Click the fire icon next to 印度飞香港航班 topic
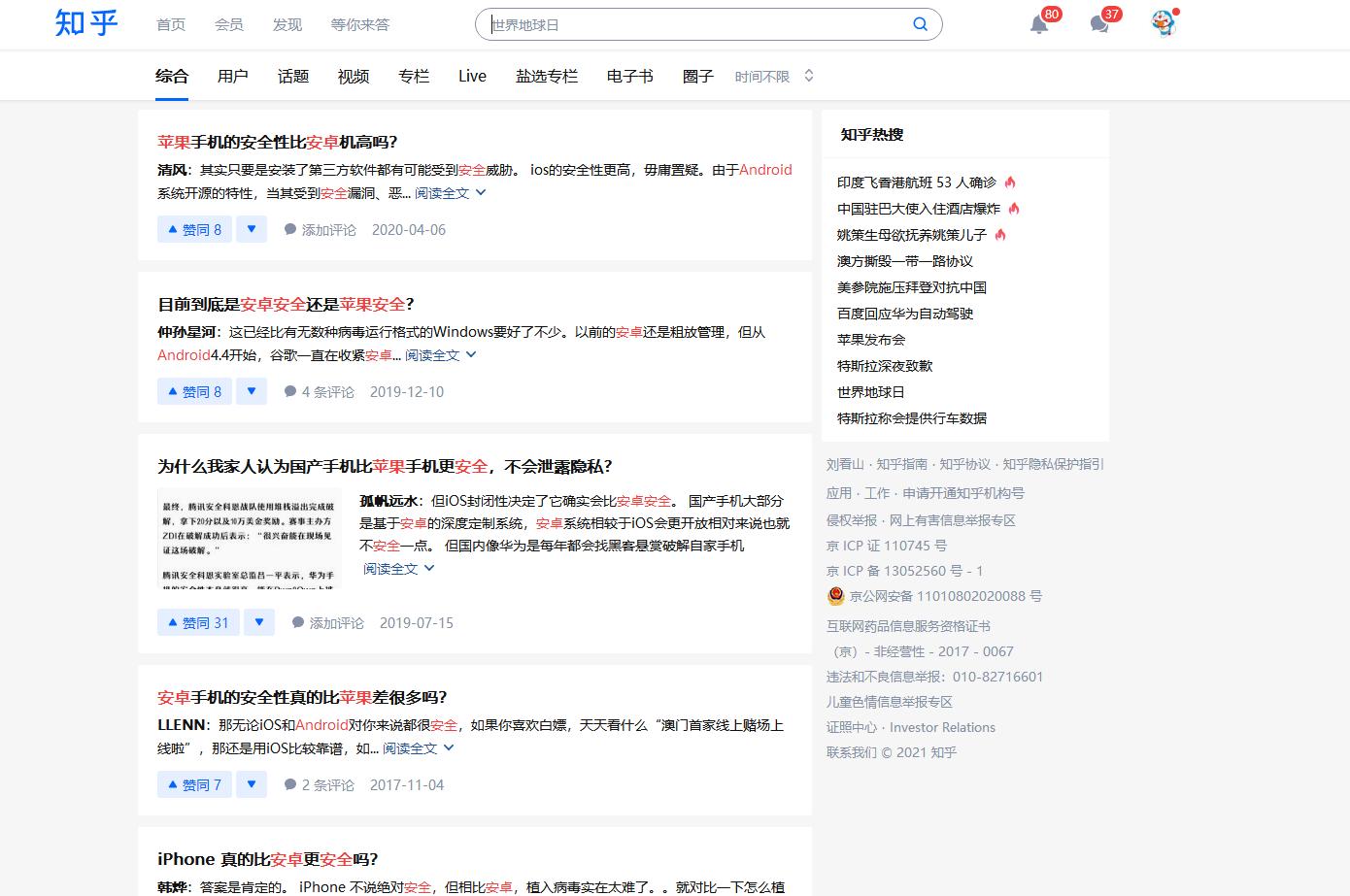The image size is (1350, 896). click(x=1011, y=182)
